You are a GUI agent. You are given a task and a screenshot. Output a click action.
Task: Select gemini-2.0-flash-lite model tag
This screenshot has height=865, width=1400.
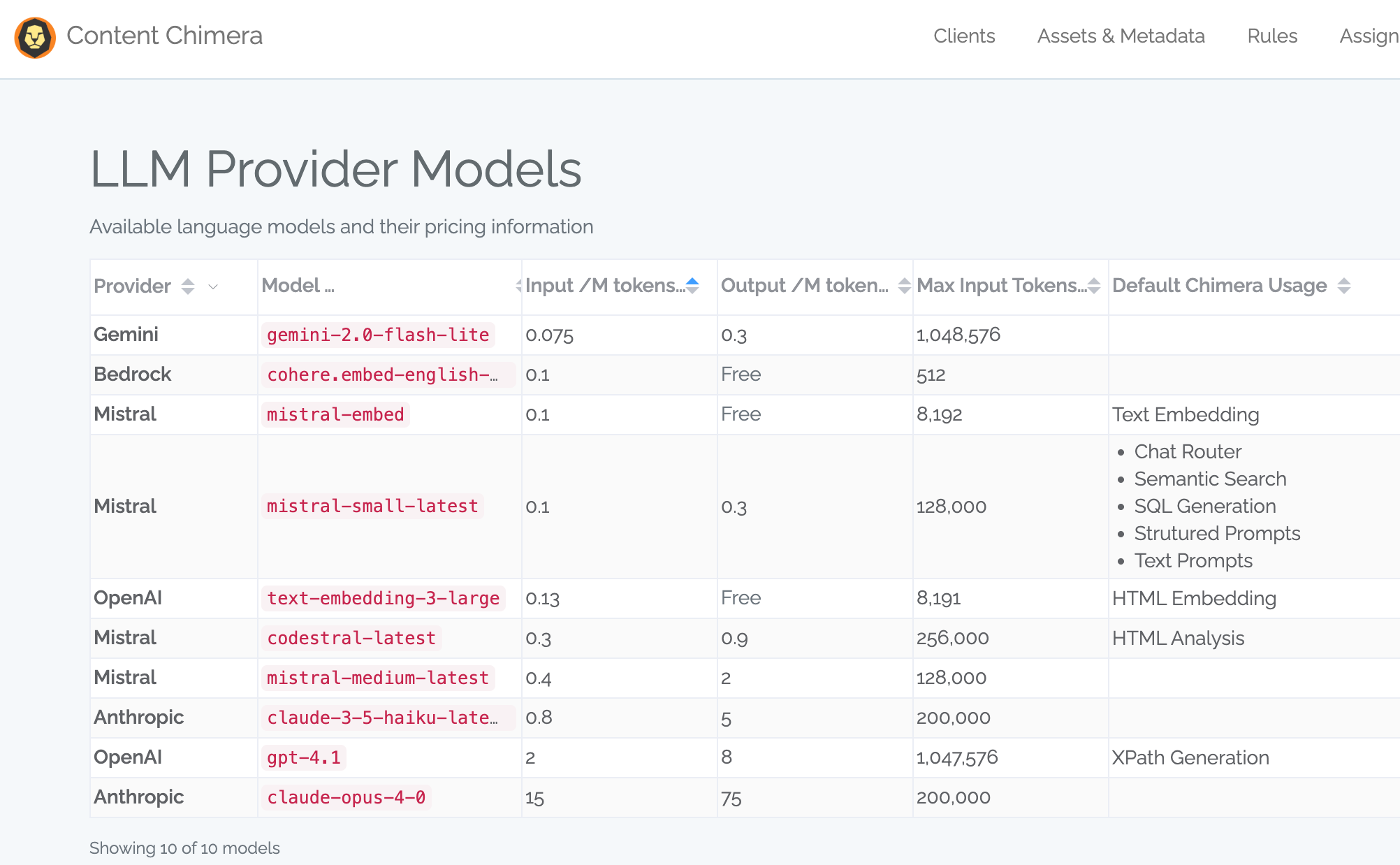click(378, 335)
